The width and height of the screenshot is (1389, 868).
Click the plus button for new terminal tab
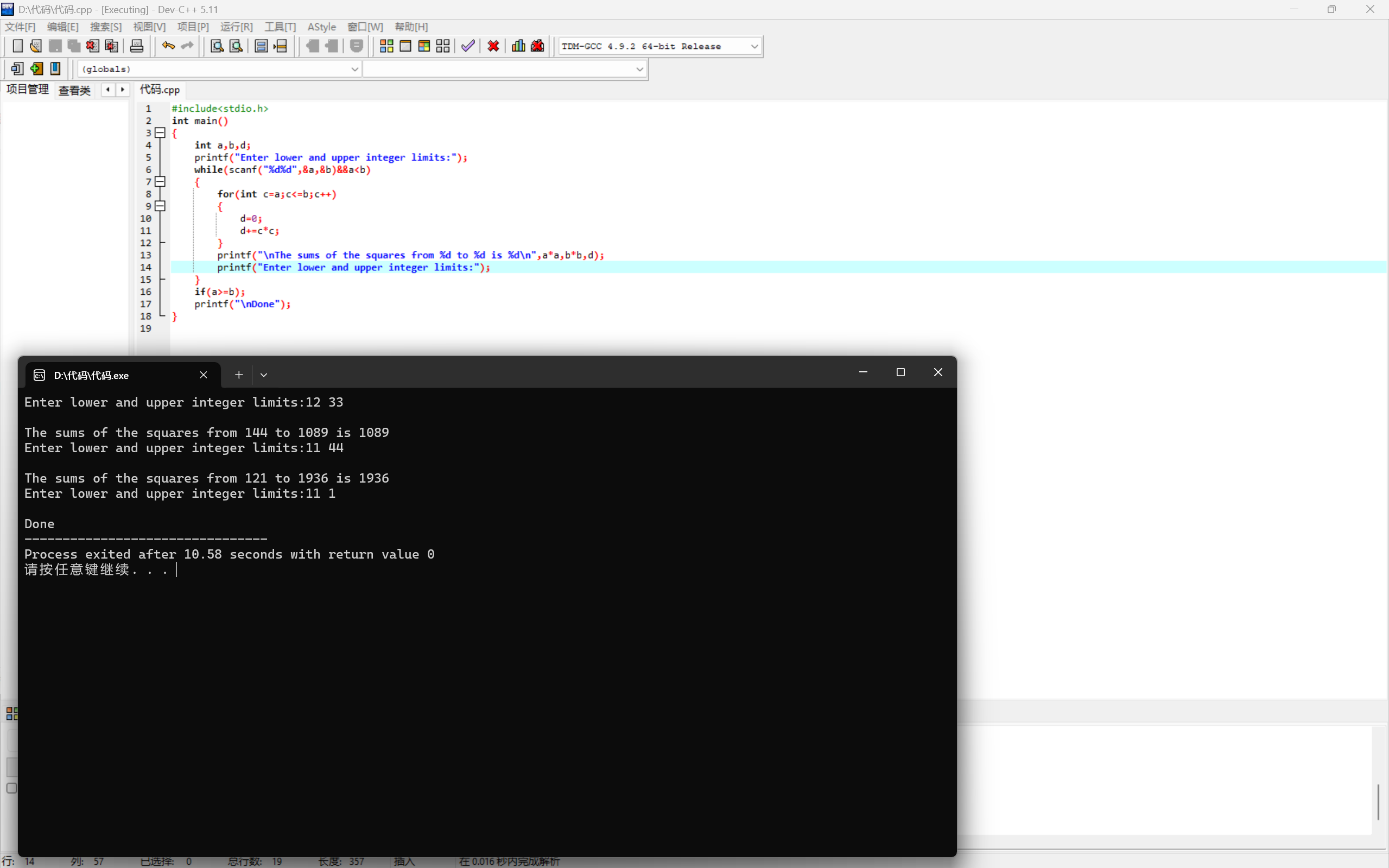[x=239, y=375]
